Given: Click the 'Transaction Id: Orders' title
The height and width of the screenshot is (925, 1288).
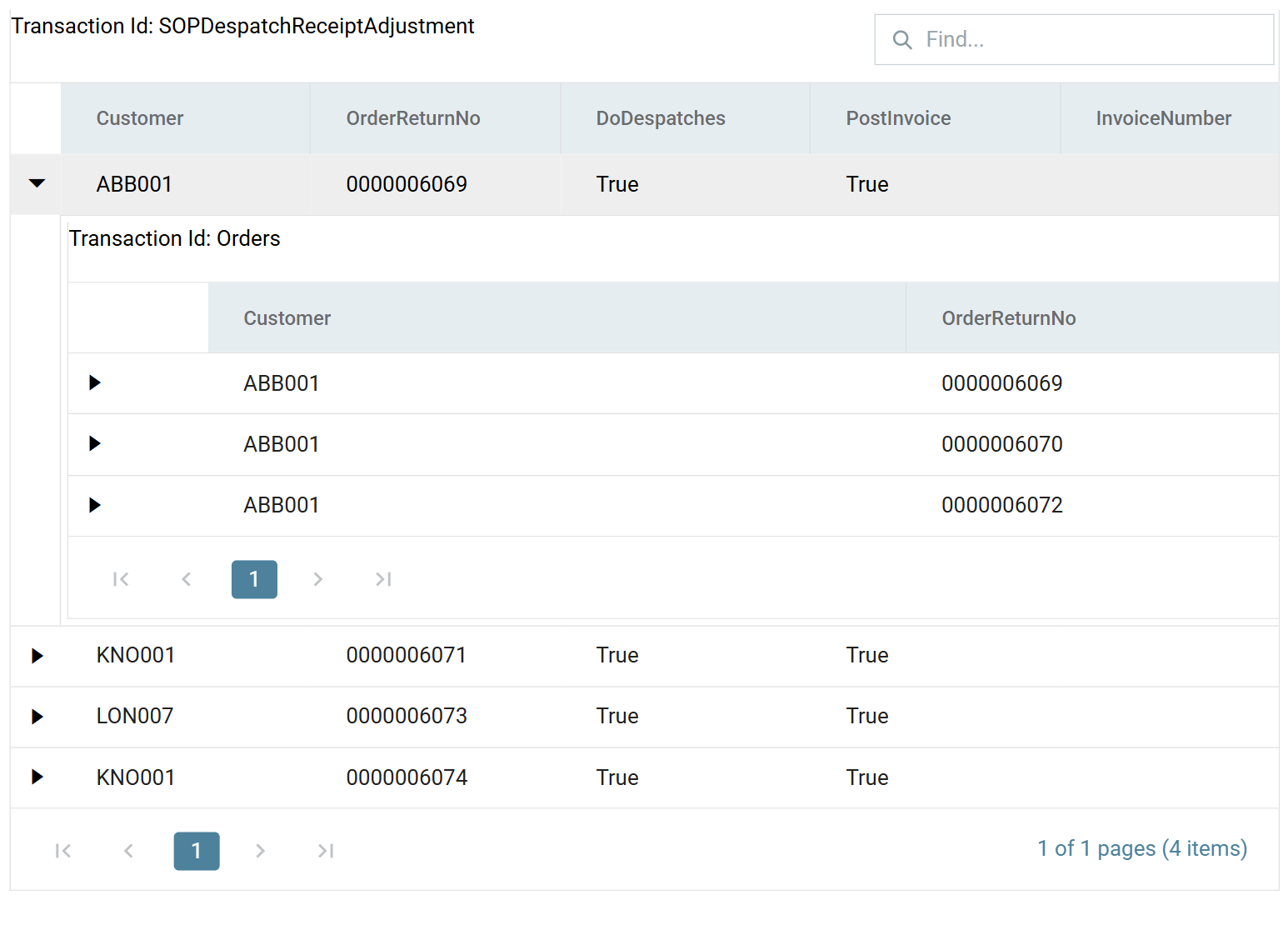Looking at the screenshot, I should coord(175,238).
